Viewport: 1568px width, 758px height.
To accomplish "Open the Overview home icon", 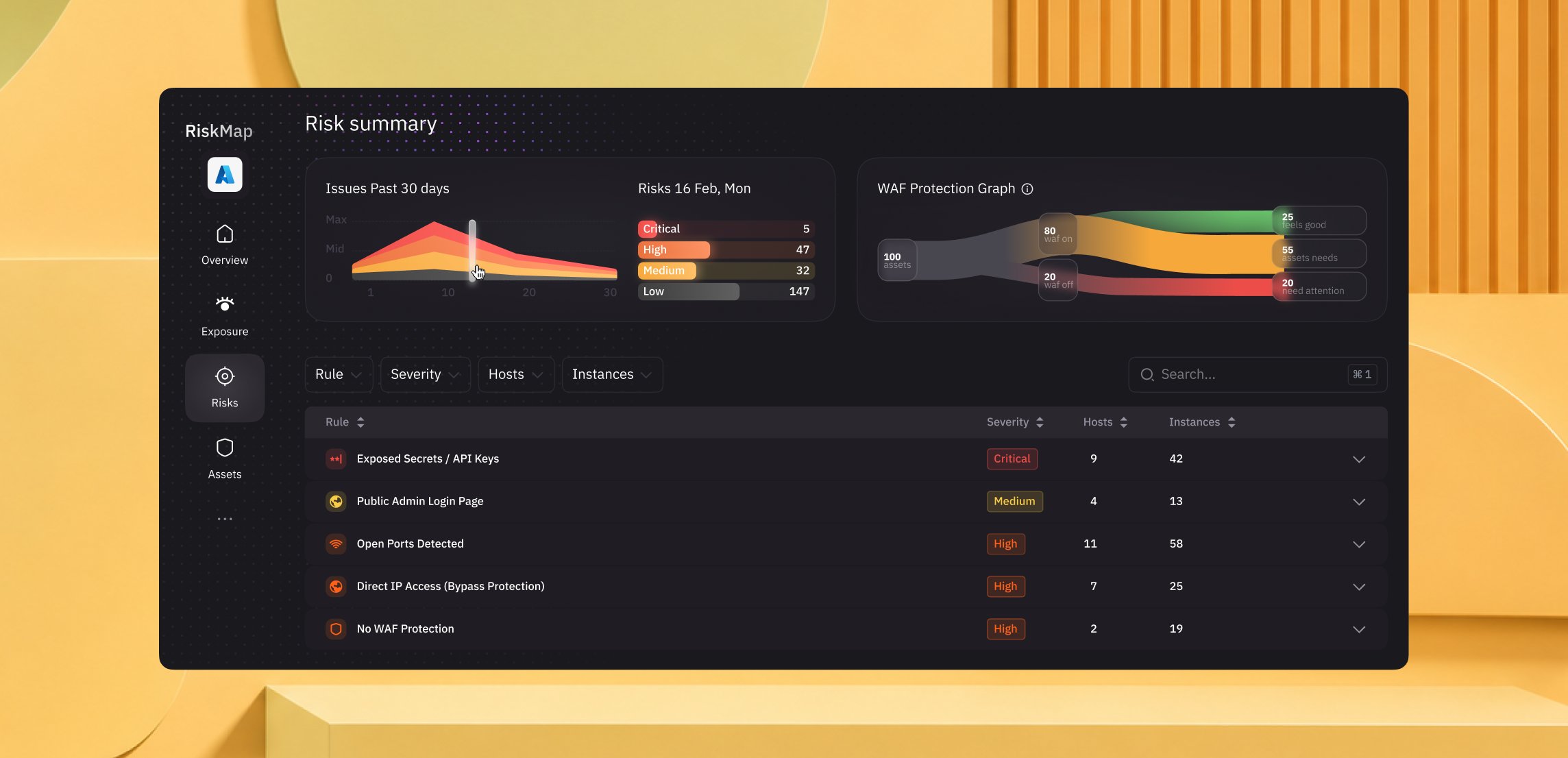I will coord(225,234).
